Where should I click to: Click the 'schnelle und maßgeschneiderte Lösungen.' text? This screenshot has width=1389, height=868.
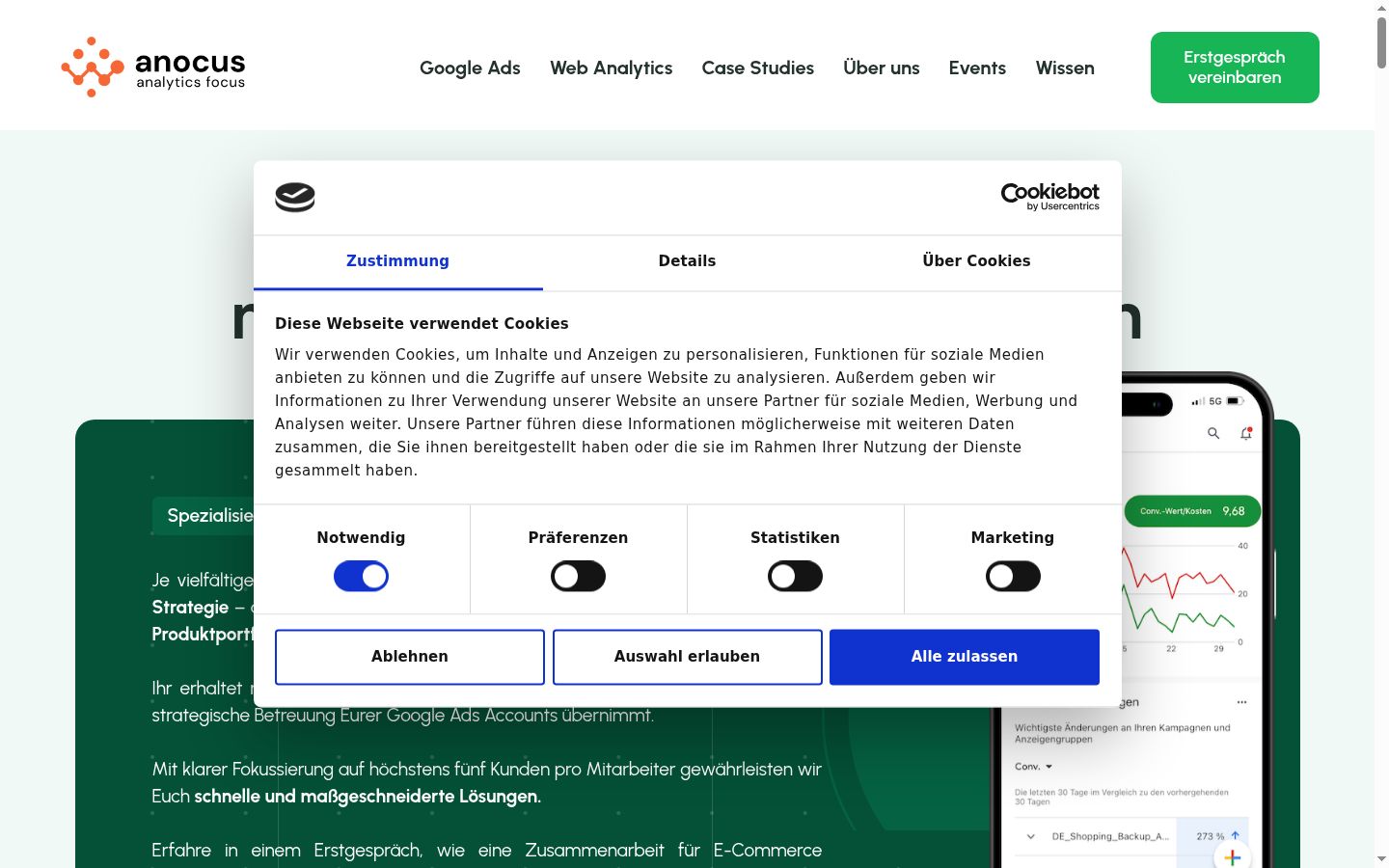coord(368,797)
